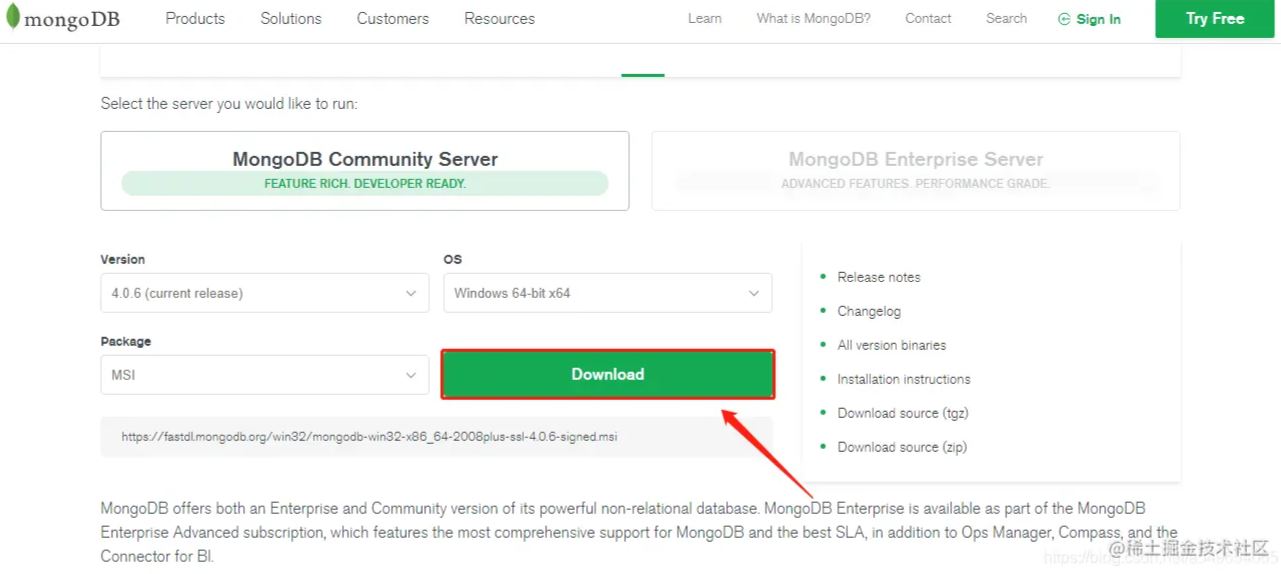Click the green Download button
Viewport: 1281px width, 574px height.
tap(608, 374)
